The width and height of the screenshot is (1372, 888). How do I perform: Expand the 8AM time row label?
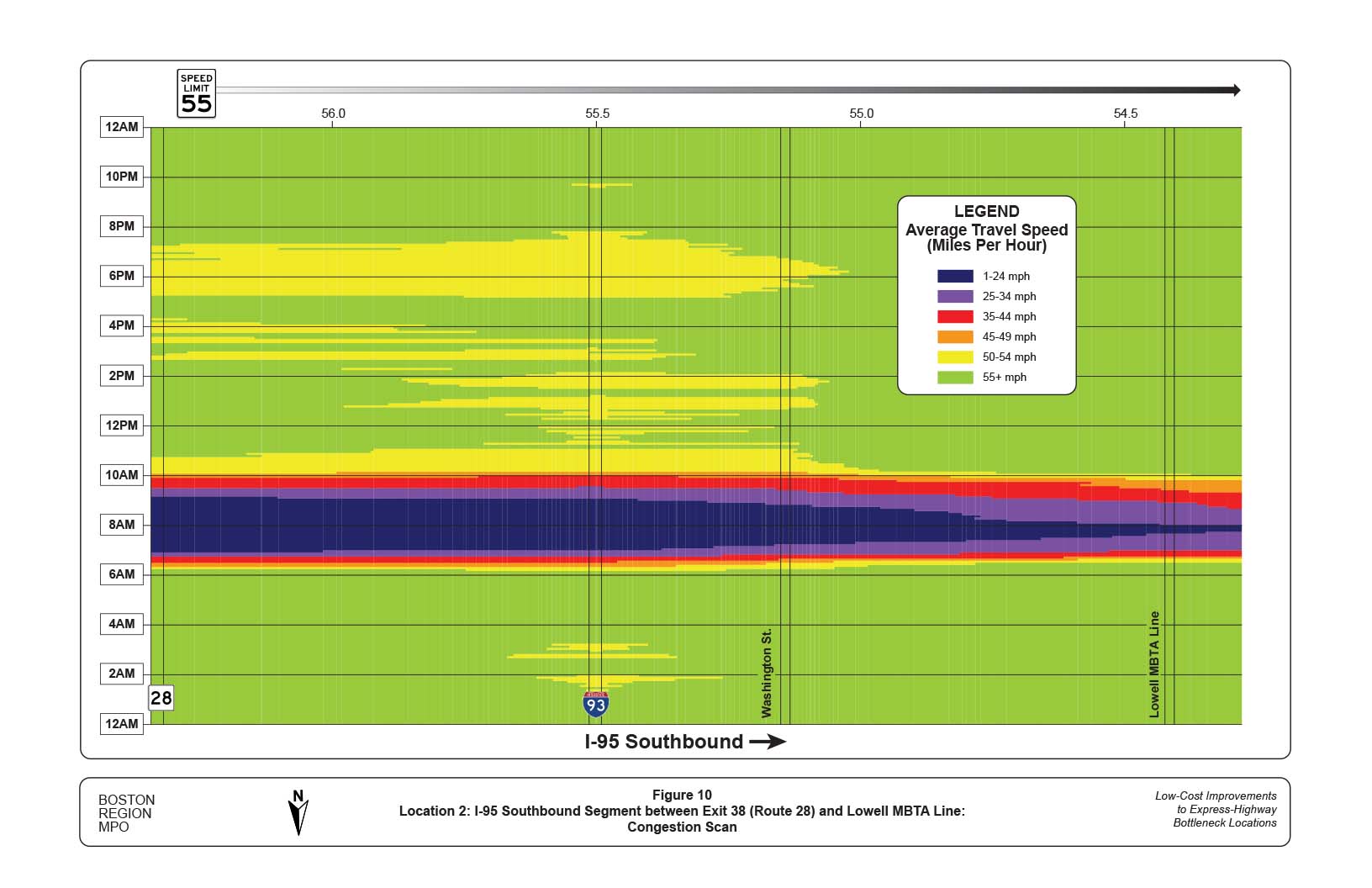[121, 525]
